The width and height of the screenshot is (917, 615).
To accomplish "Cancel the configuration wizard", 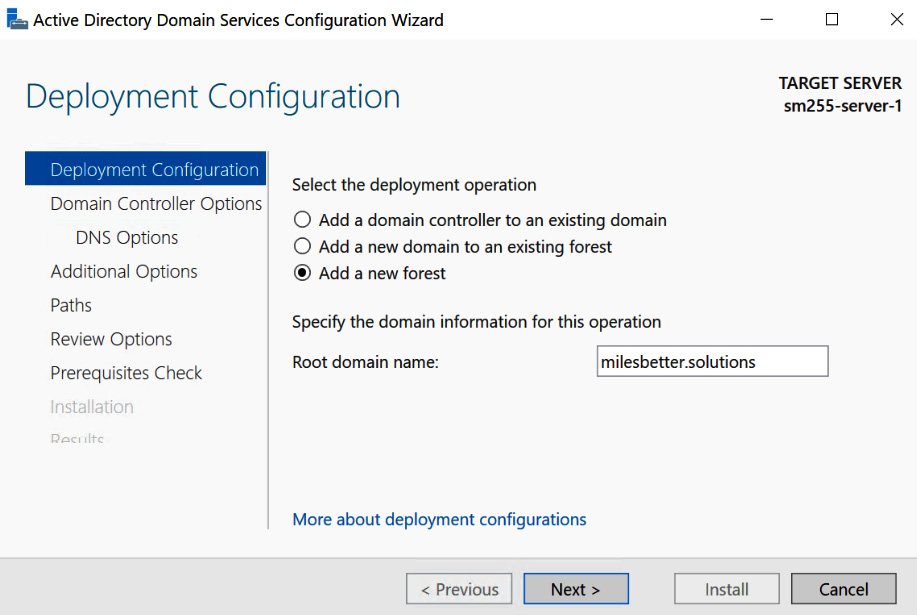I will 844,589.
